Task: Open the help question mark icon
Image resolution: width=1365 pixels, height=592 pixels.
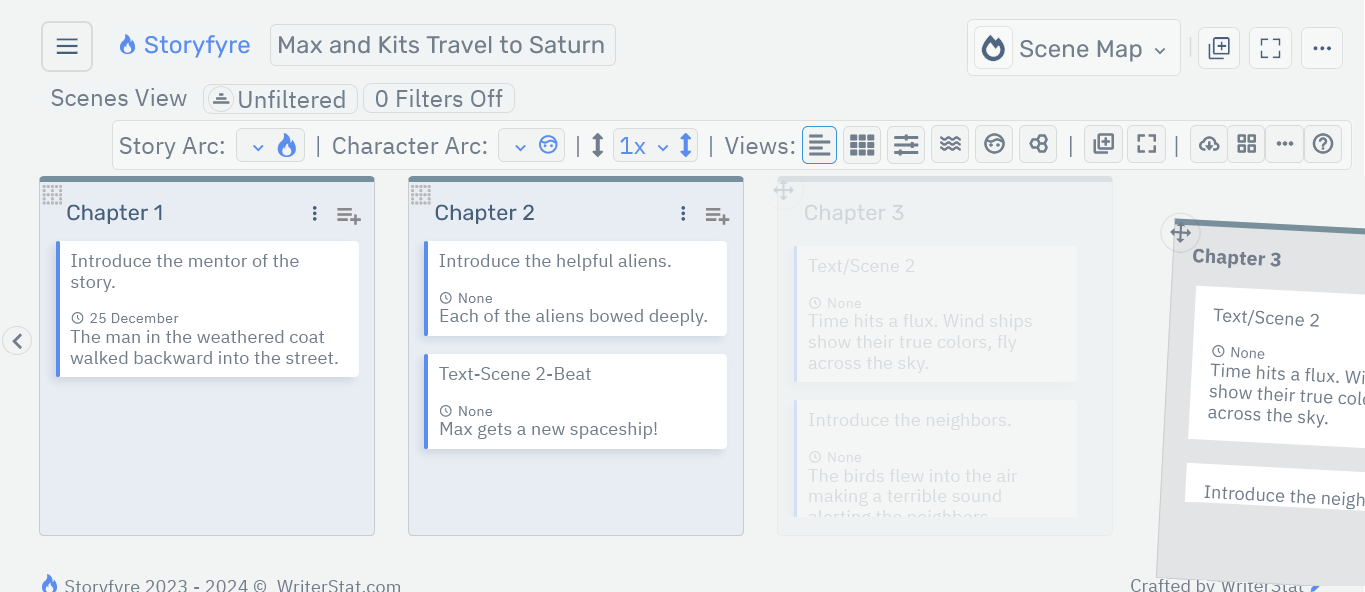Action: click(x=1323, y=144)
